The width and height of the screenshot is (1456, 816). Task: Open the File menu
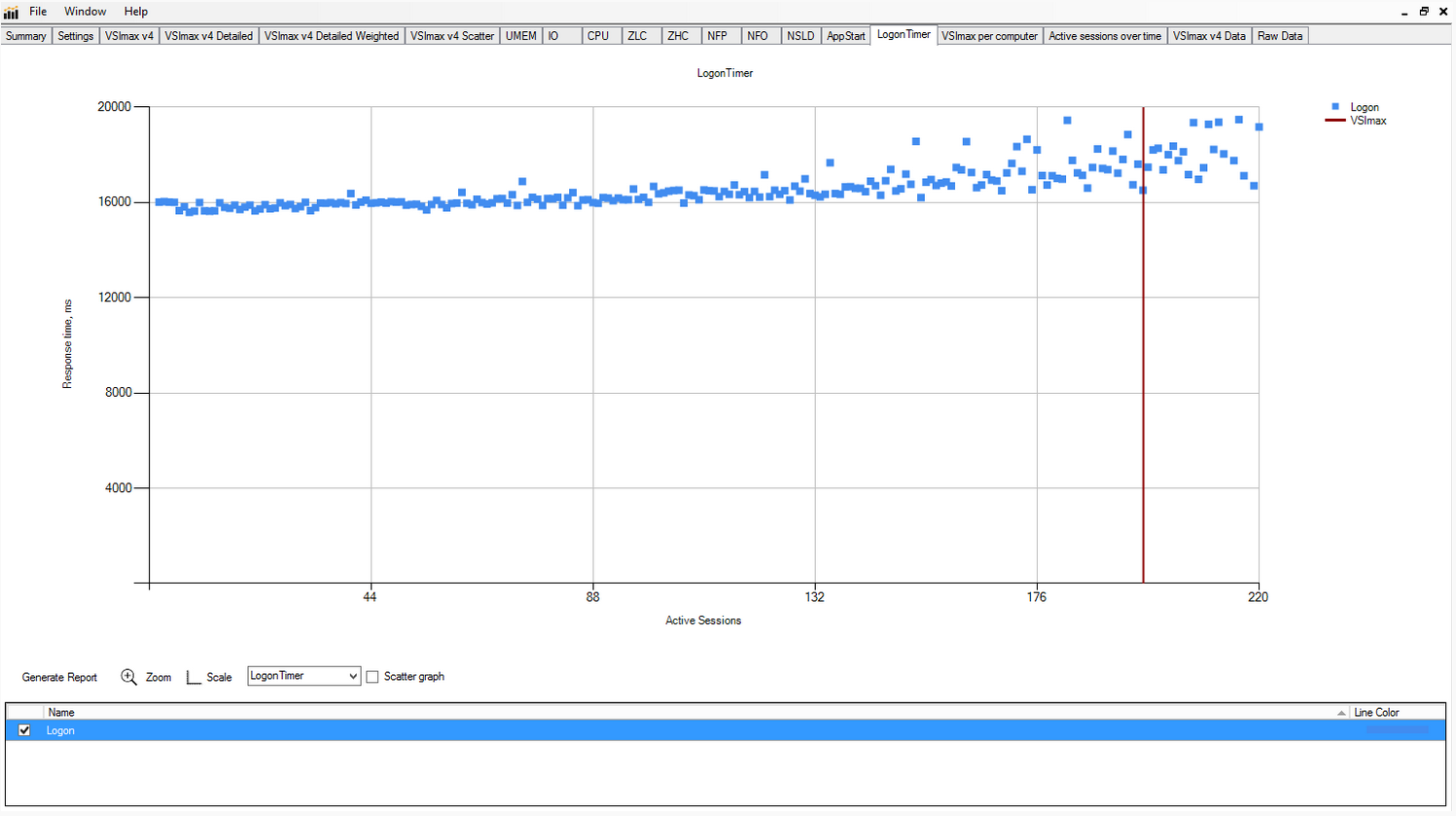[38, 12]
